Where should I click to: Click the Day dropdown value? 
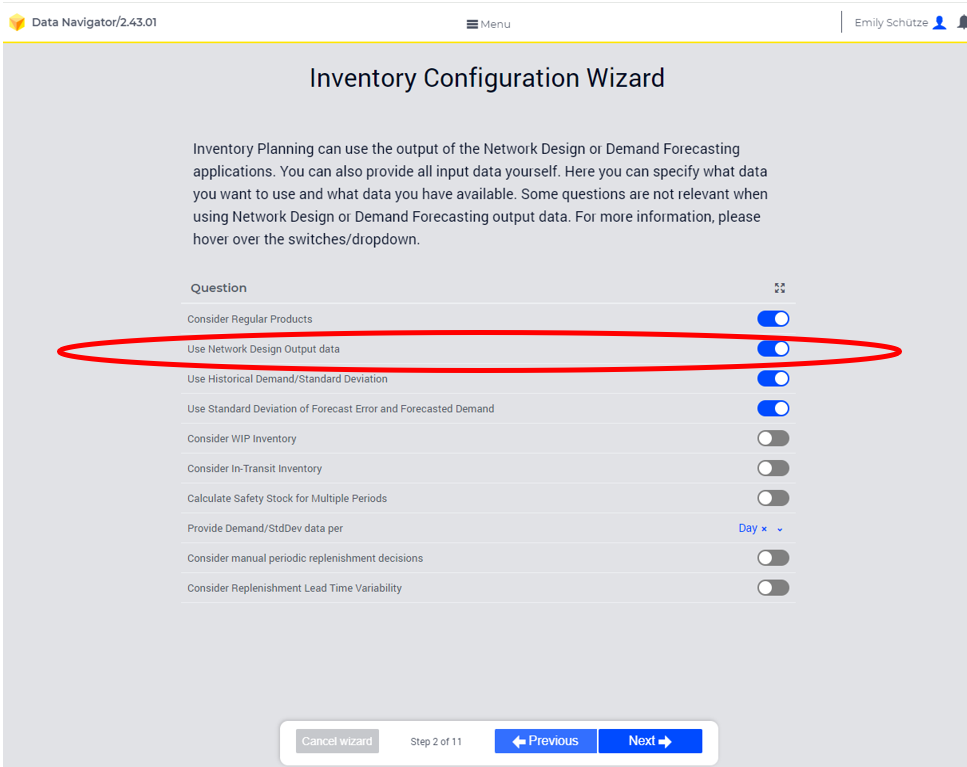pyautogui.click(x=747, y=528)
